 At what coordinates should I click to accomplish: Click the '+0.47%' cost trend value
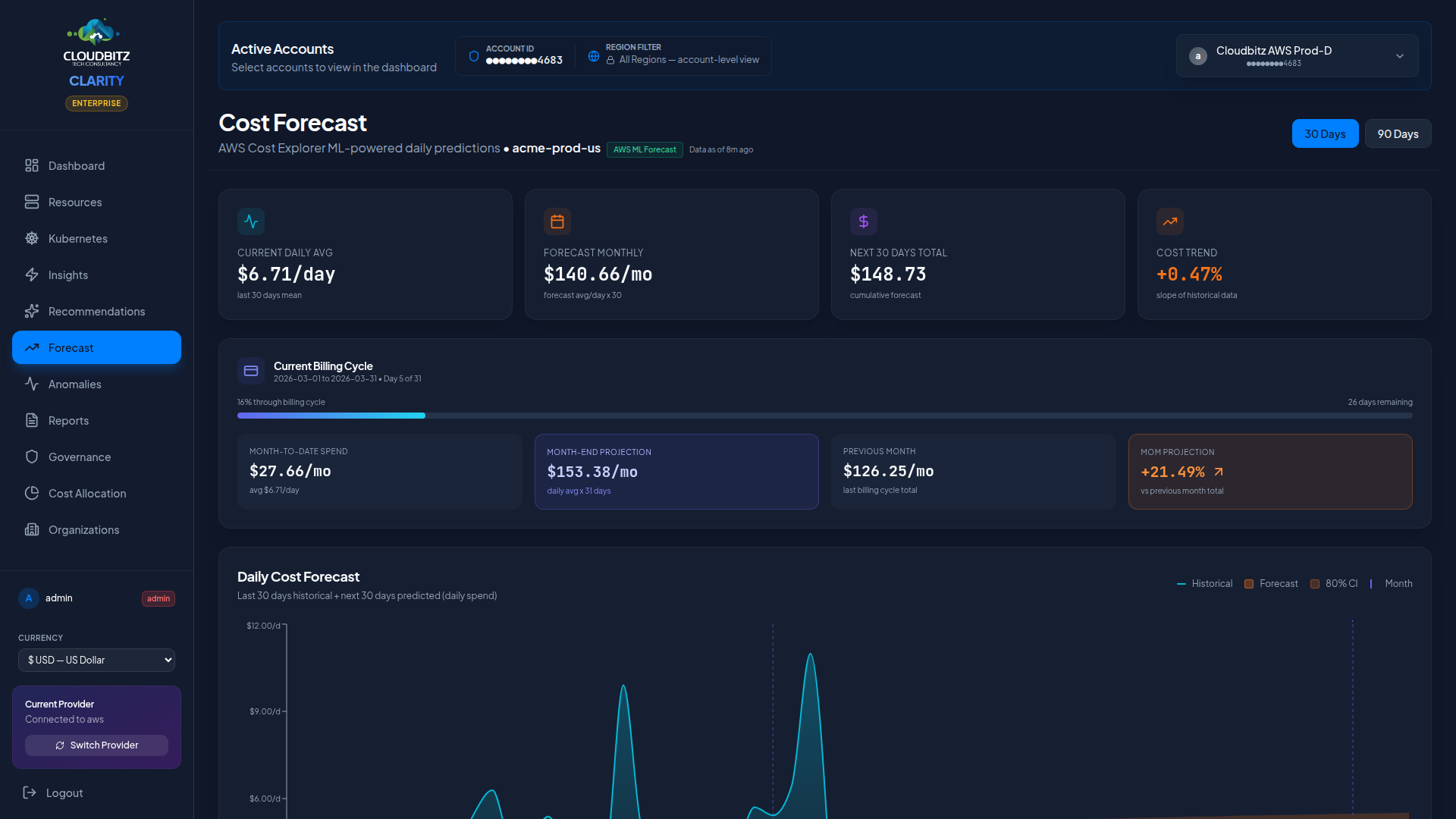(x=1189, y=274)
